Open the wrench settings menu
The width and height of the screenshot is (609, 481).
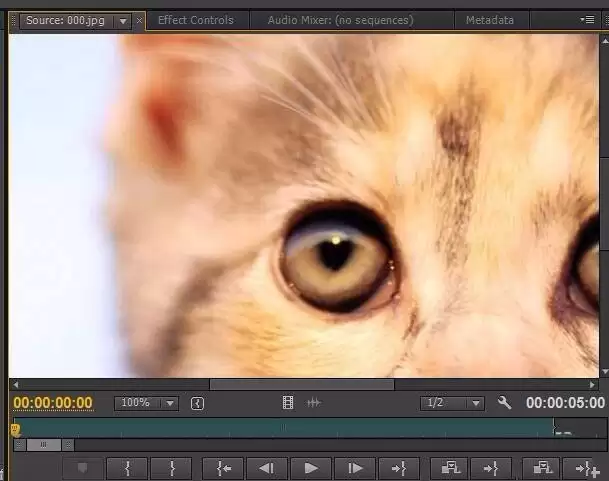point(504,403)
